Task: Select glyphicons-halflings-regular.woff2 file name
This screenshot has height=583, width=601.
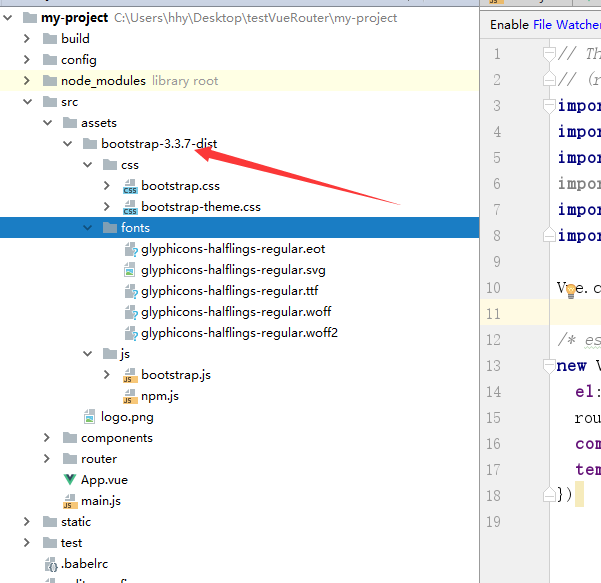Action: (240, 333)
